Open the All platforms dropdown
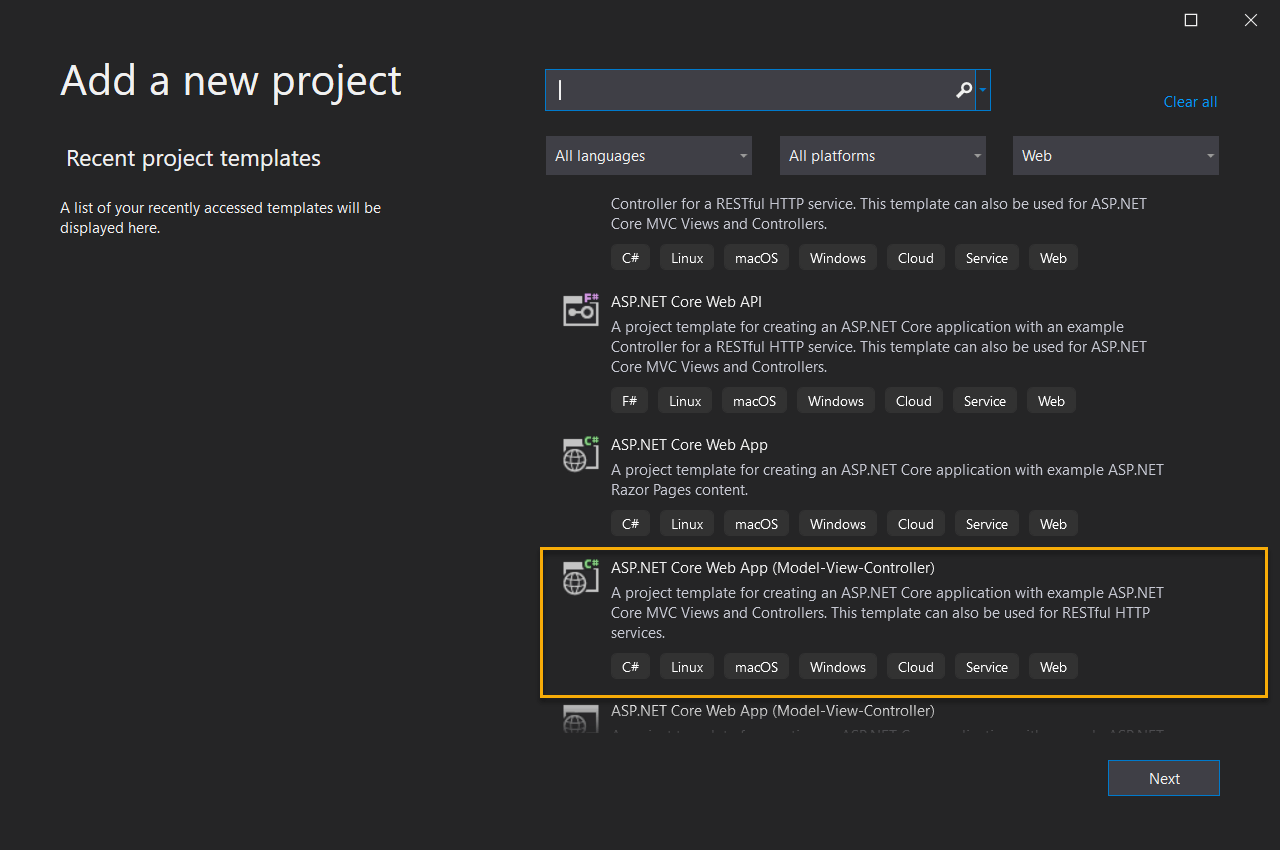Image resolution: width=1280 pixels, height=850 pixels. [x=883, y=156]
